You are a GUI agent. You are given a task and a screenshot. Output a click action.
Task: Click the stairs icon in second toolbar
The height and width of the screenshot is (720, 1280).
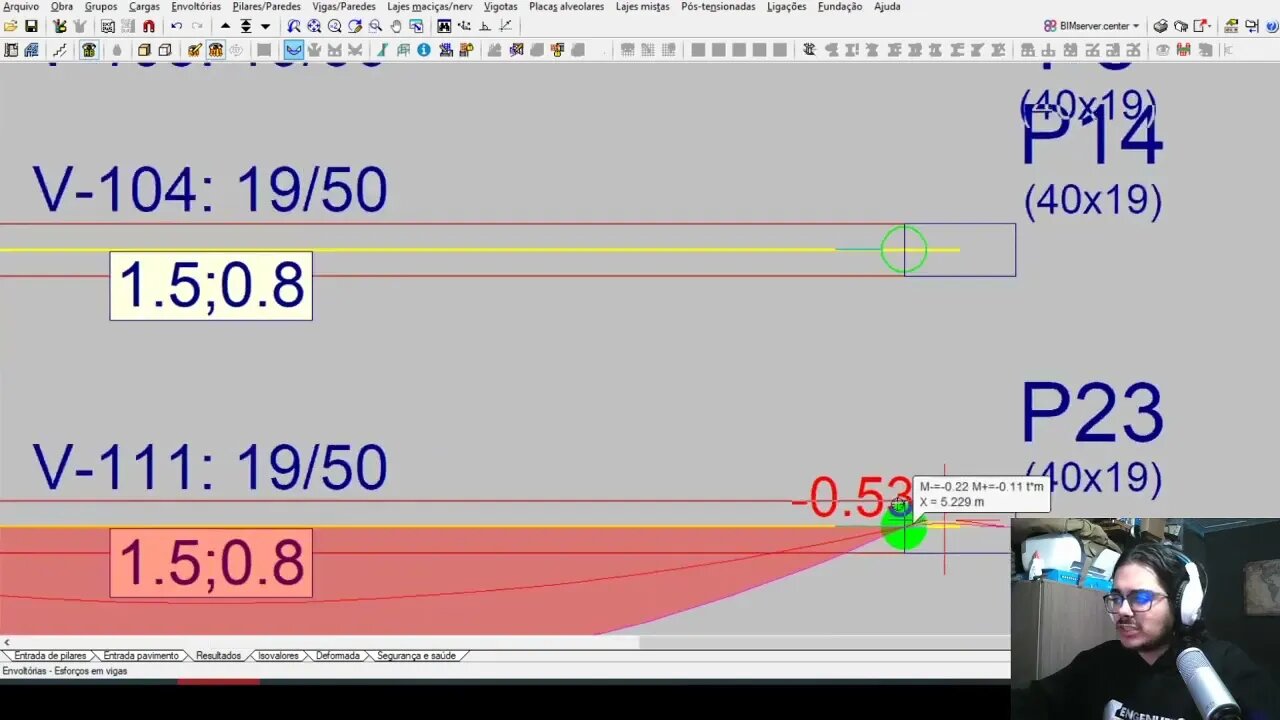[x=59, y=49]
